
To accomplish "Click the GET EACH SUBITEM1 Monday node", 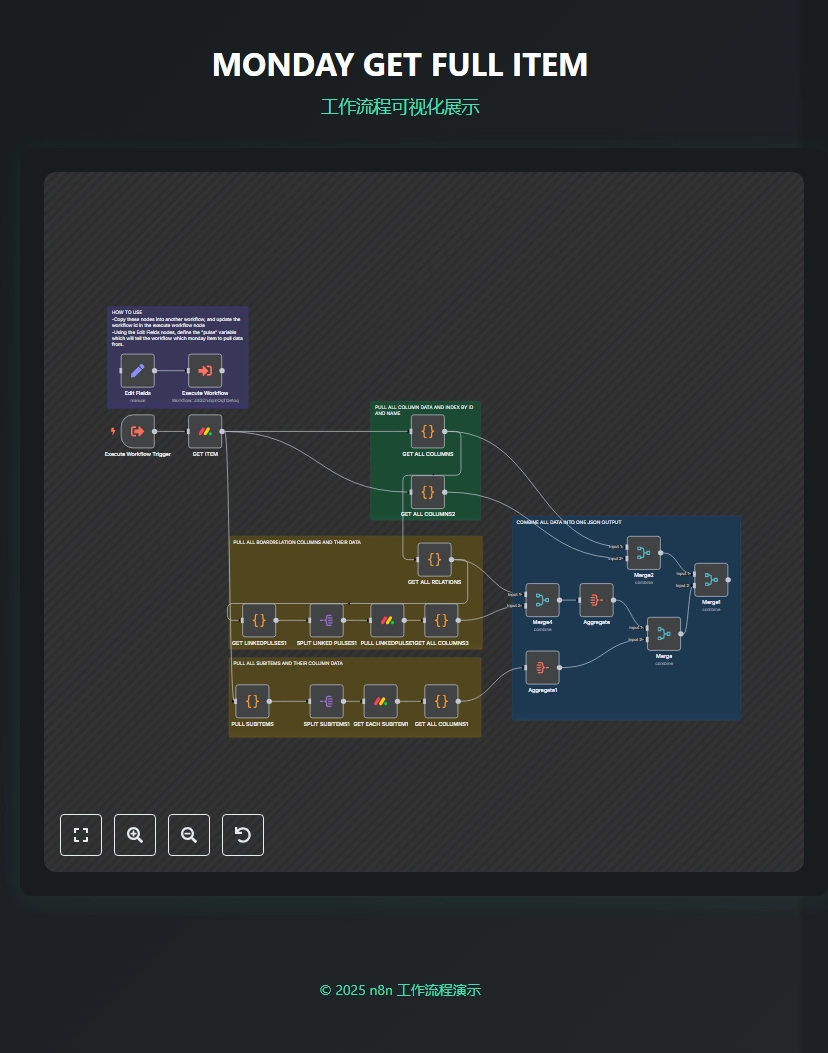I will 381,701.
